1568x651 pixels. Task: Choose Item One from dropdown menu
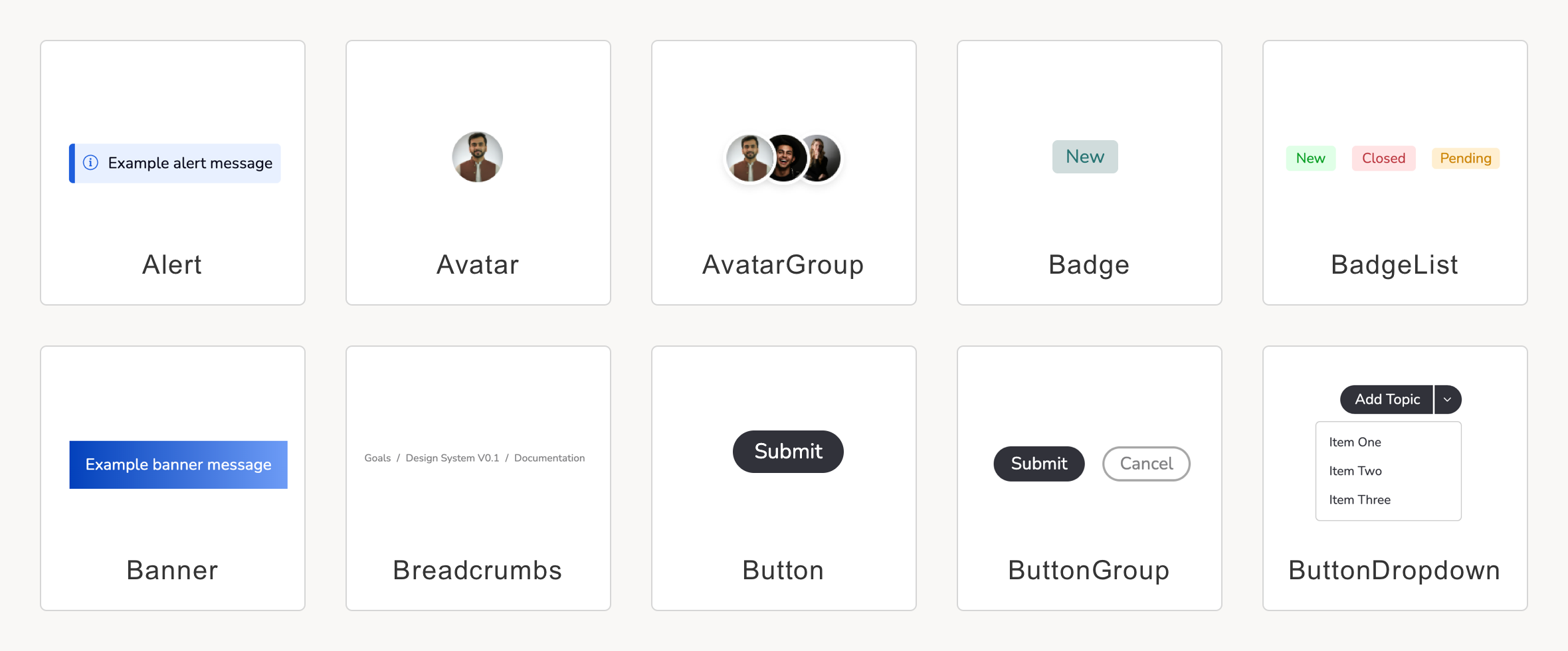1355,442
